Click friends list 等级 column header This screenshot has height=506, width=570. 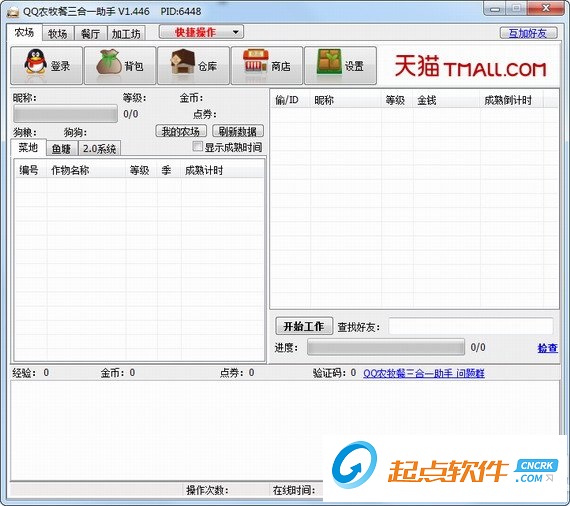397,100
